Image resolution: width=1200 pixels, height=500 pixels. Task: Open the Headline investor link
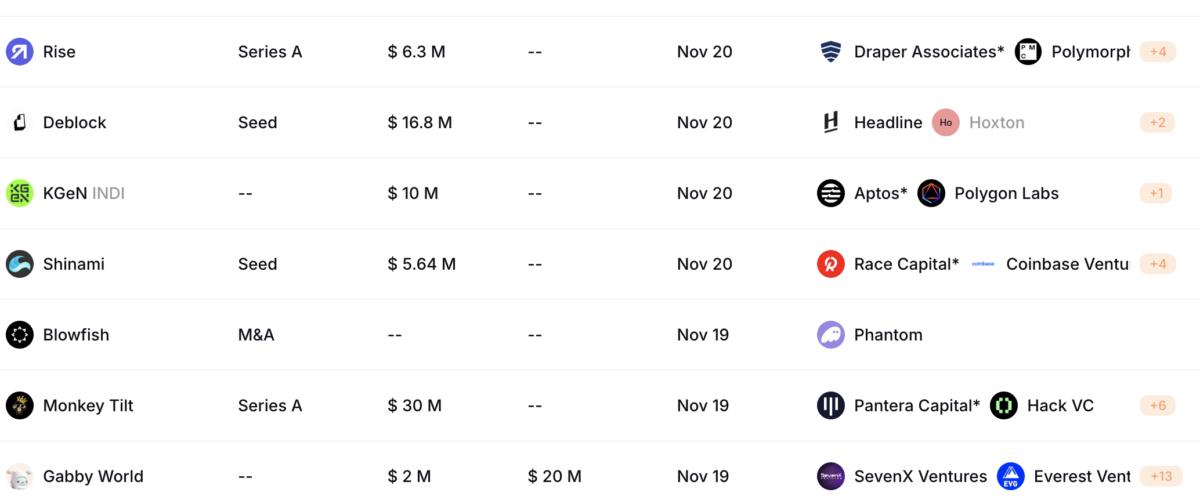pyautogui.click(x=888, y=123)
